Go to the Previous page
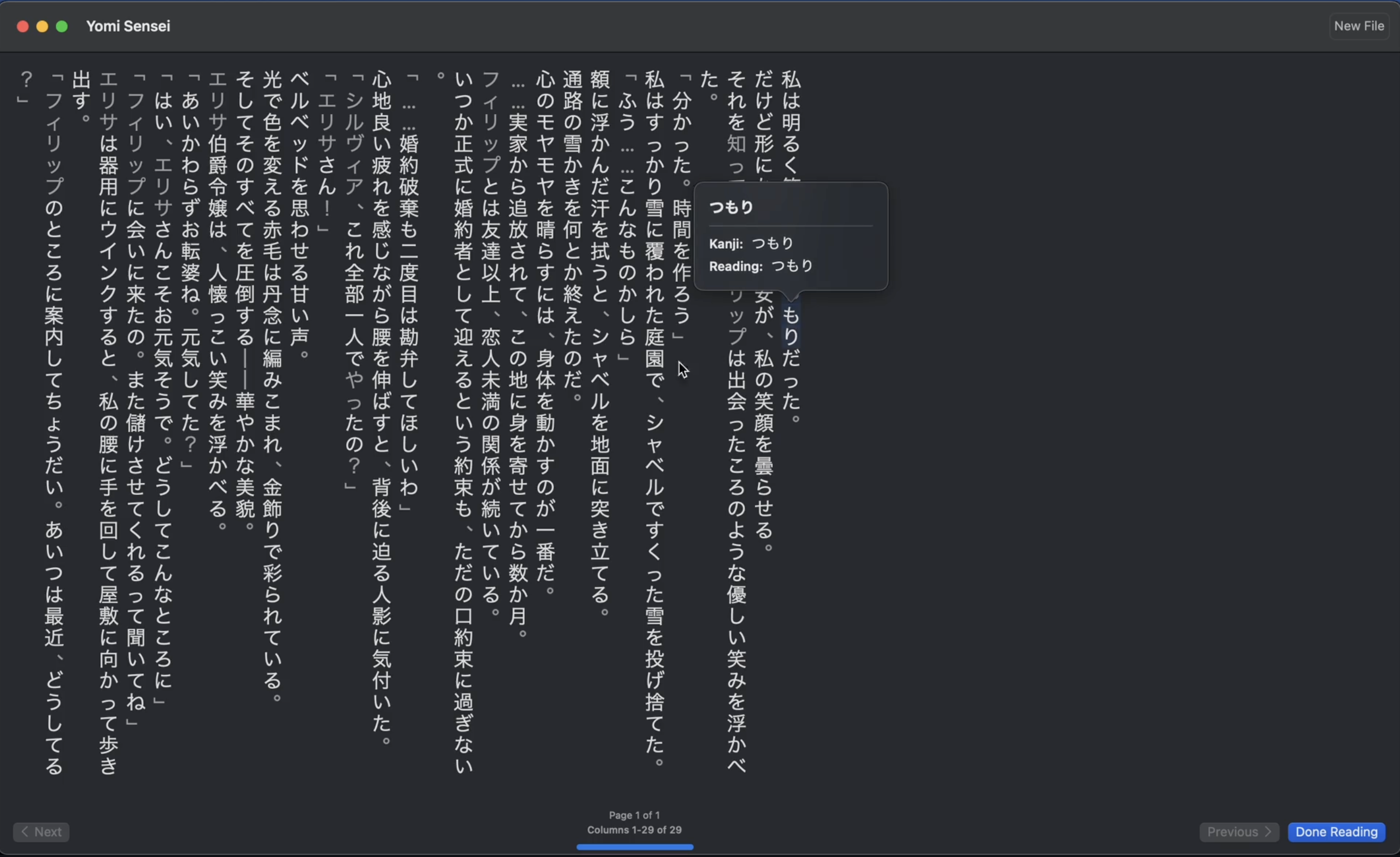This screenshot has width=1400, height=857. [1239, 832]
